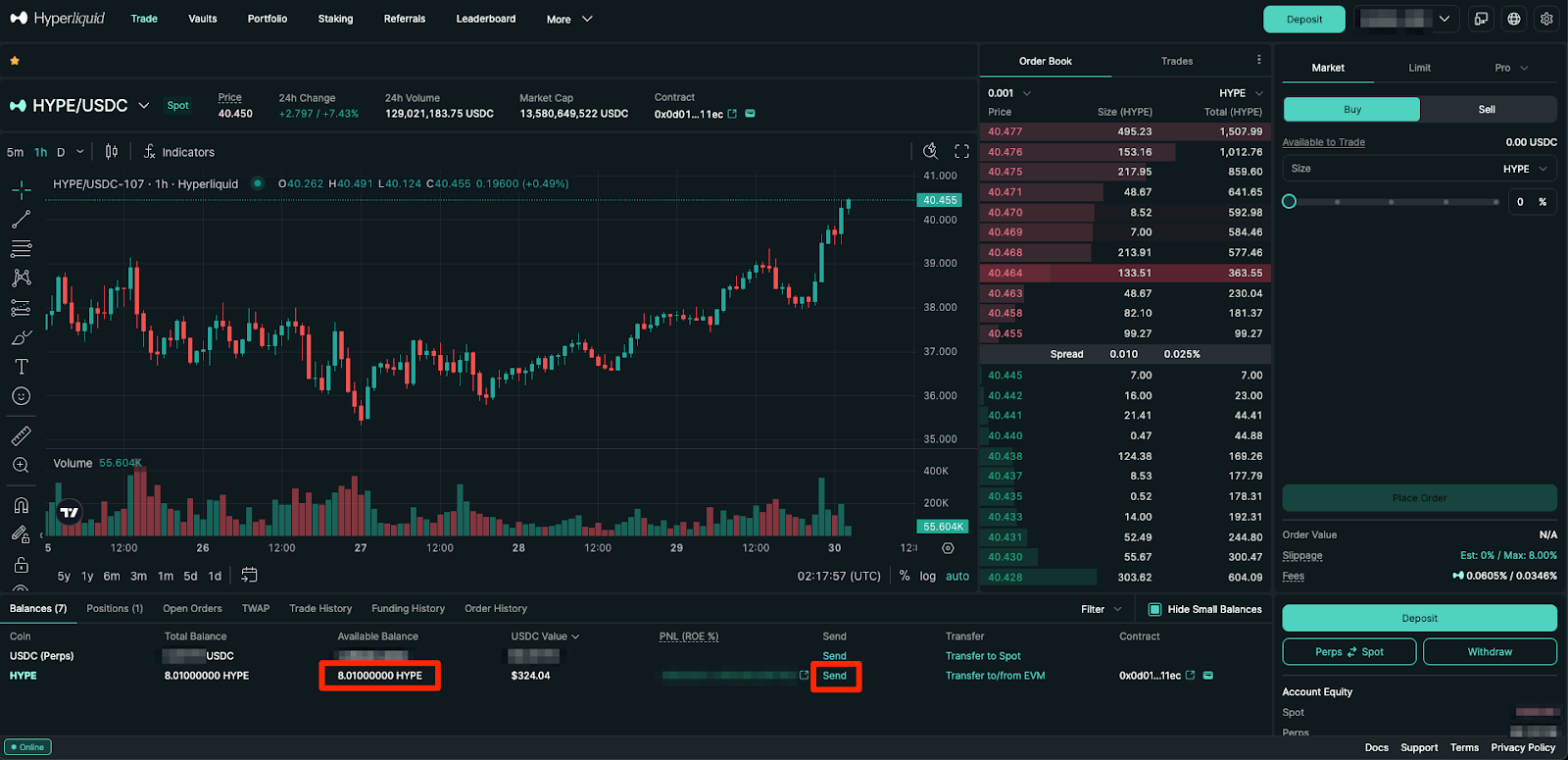Open the Vaults menu item

click(203, 19)
